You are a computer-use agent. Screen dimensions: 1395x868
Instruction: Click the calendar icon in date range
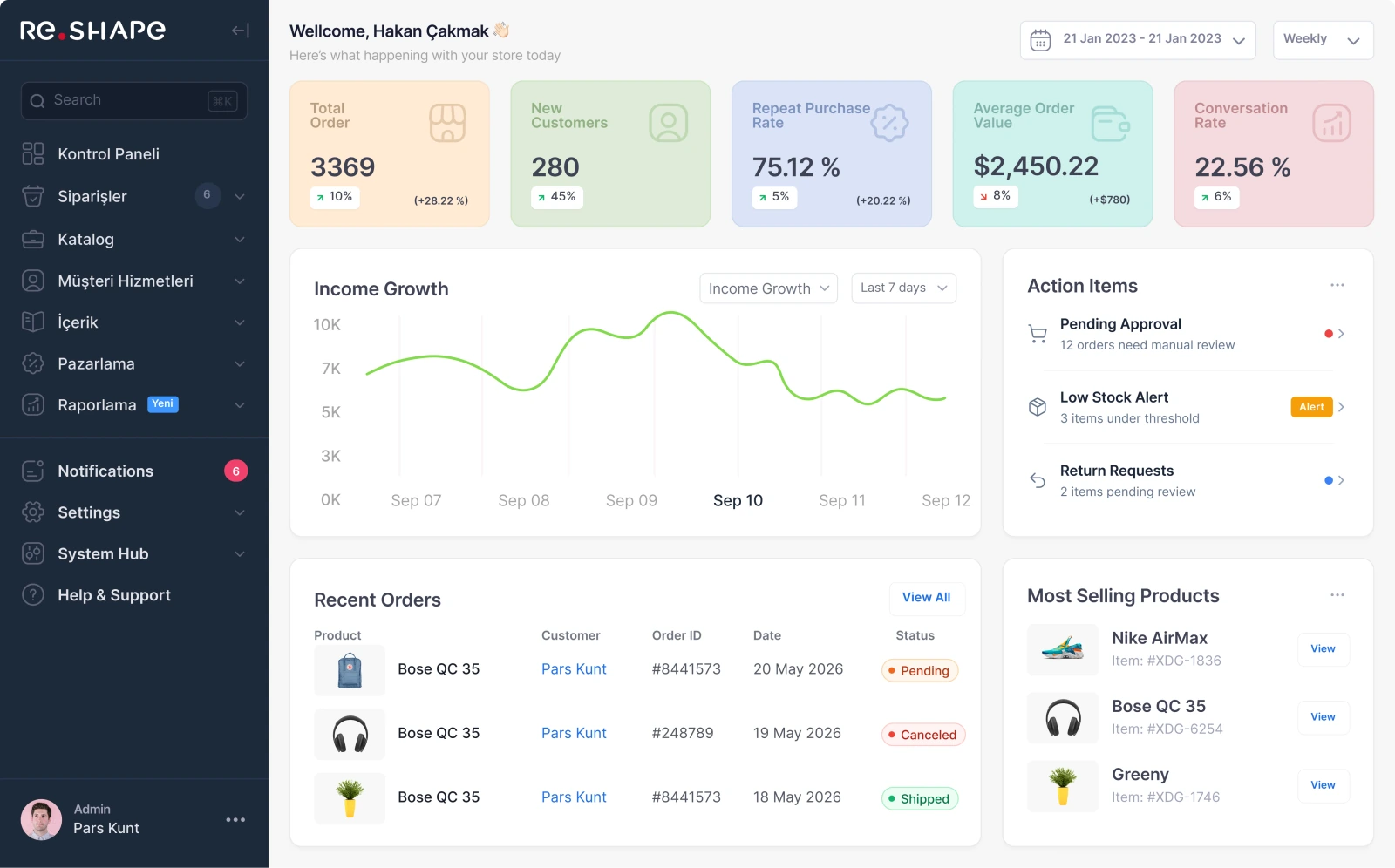1040,39
